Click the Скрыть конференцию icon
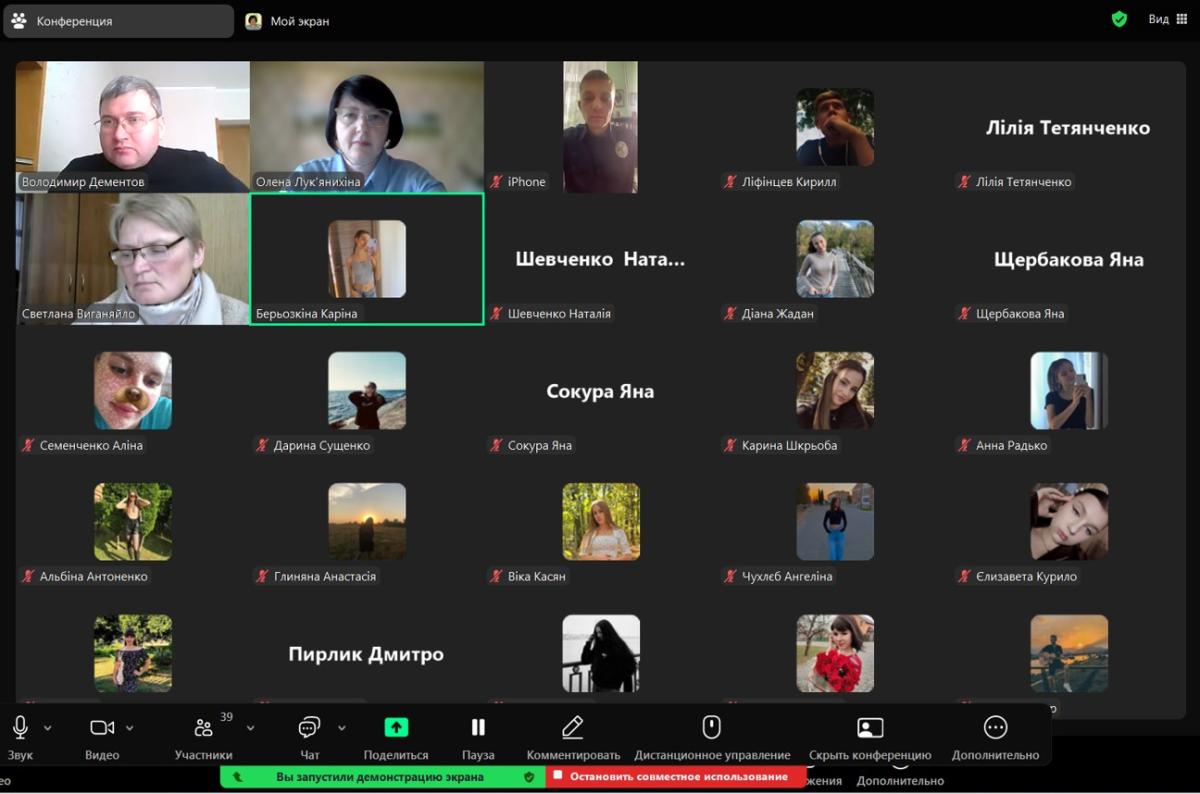 pos(870,728)
